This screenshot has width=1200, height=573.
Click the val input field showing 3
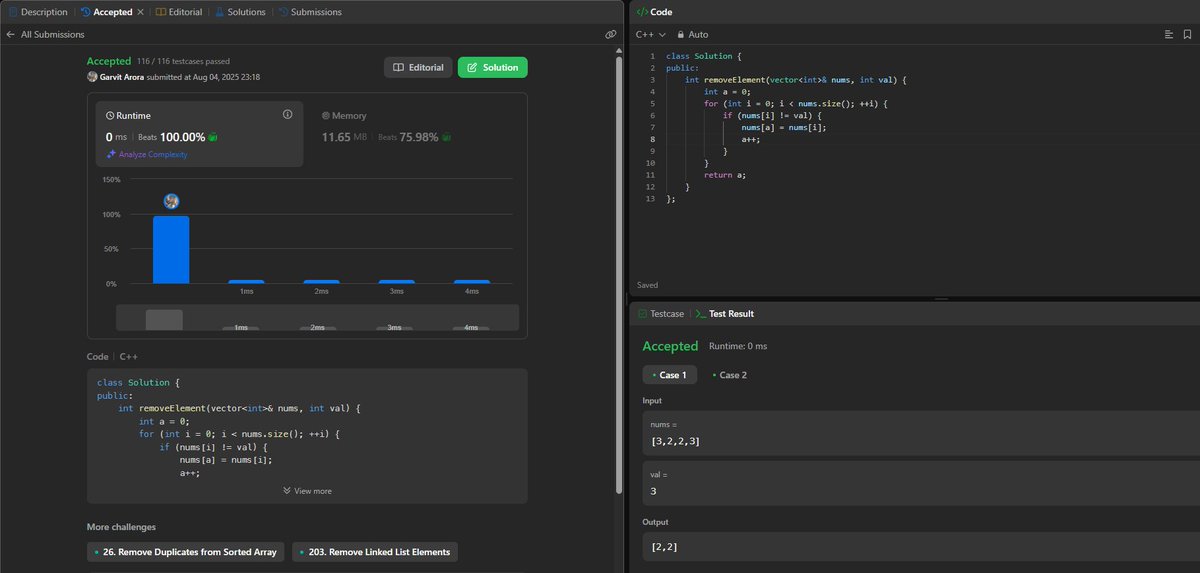(x=921, y=483)
